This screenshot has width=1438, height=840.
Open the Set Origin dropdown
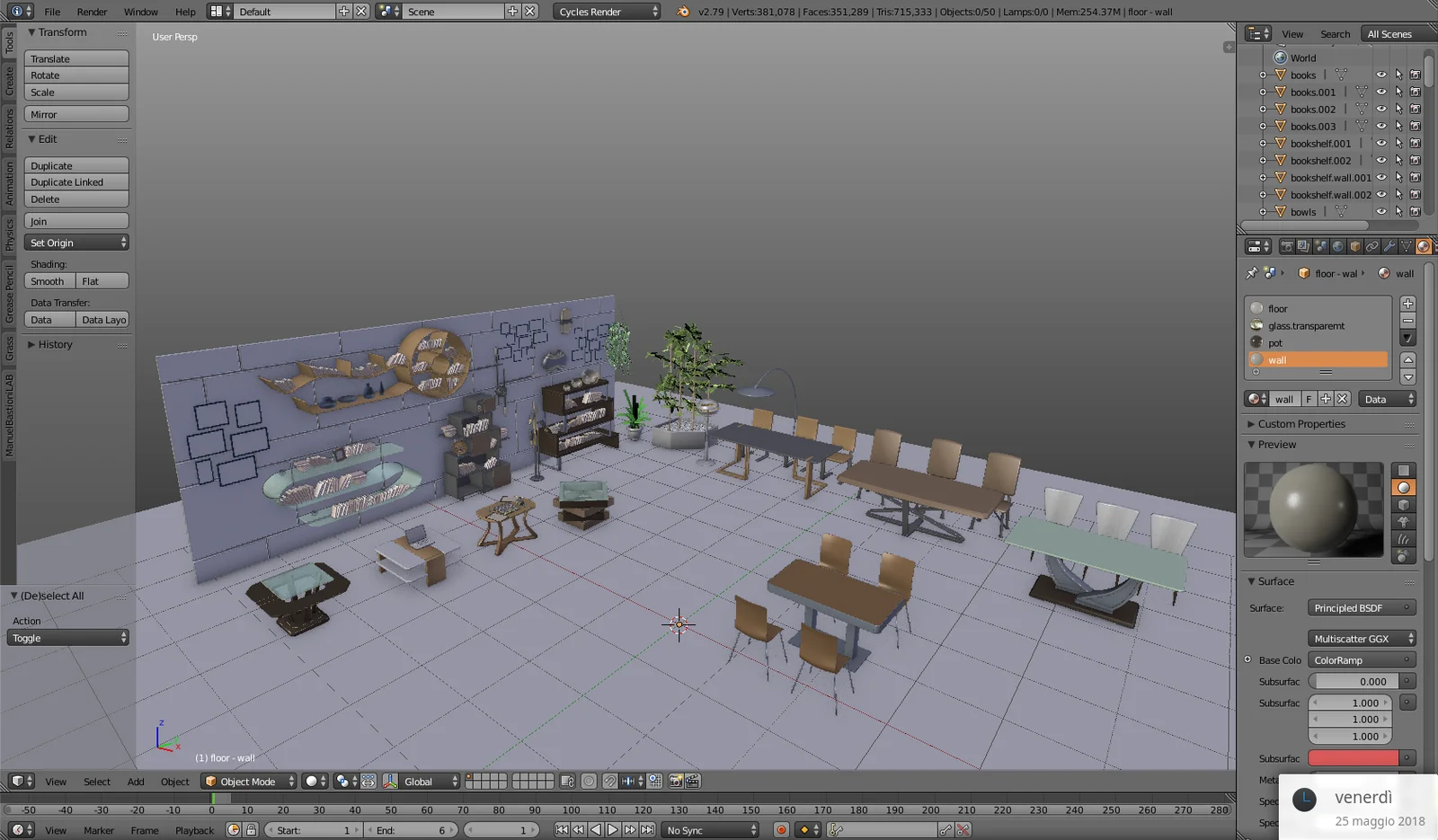(x=76, y=242)
